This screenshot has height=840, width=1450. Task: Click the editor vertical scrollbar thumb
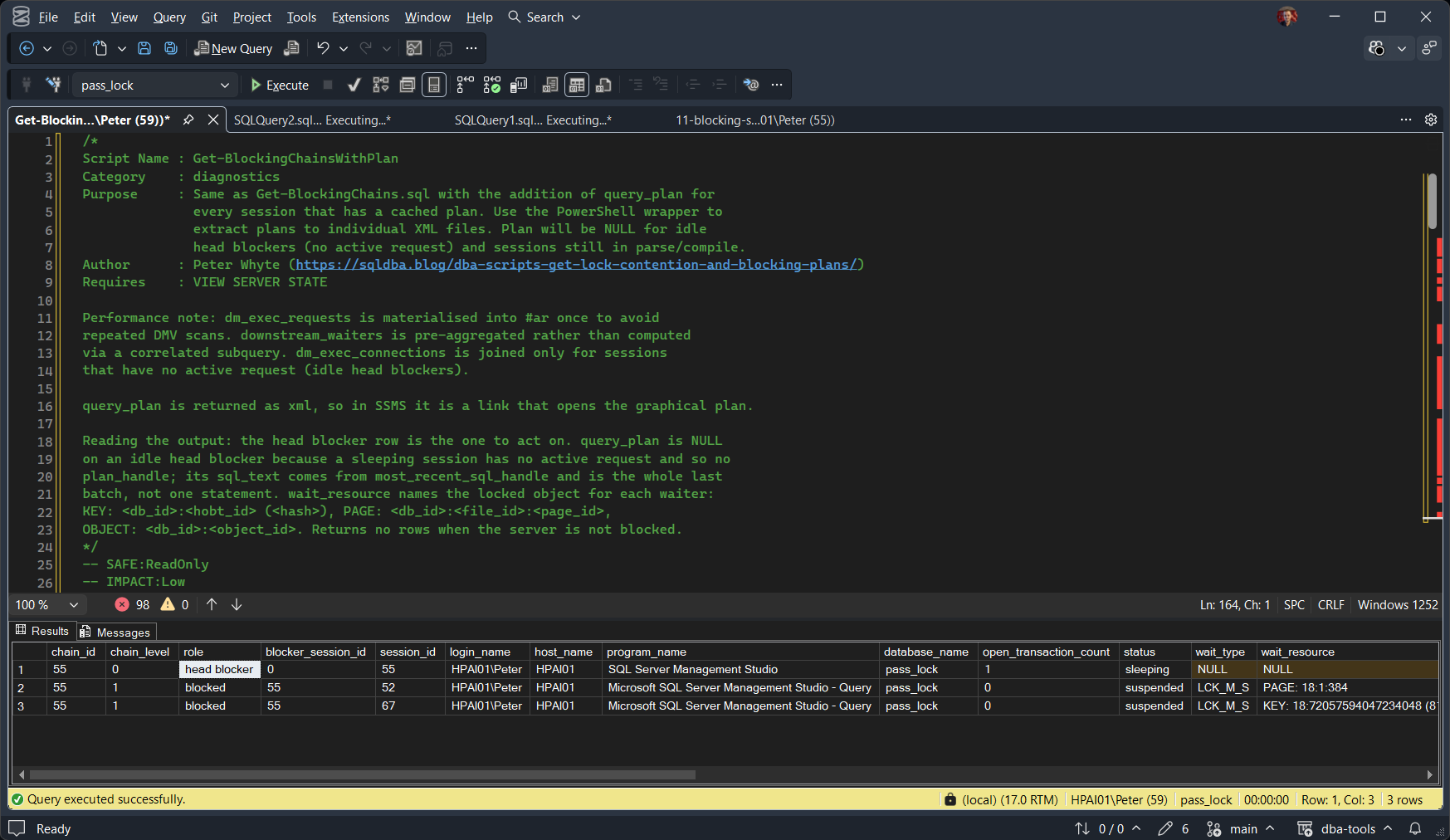[x=1432, y=201]
